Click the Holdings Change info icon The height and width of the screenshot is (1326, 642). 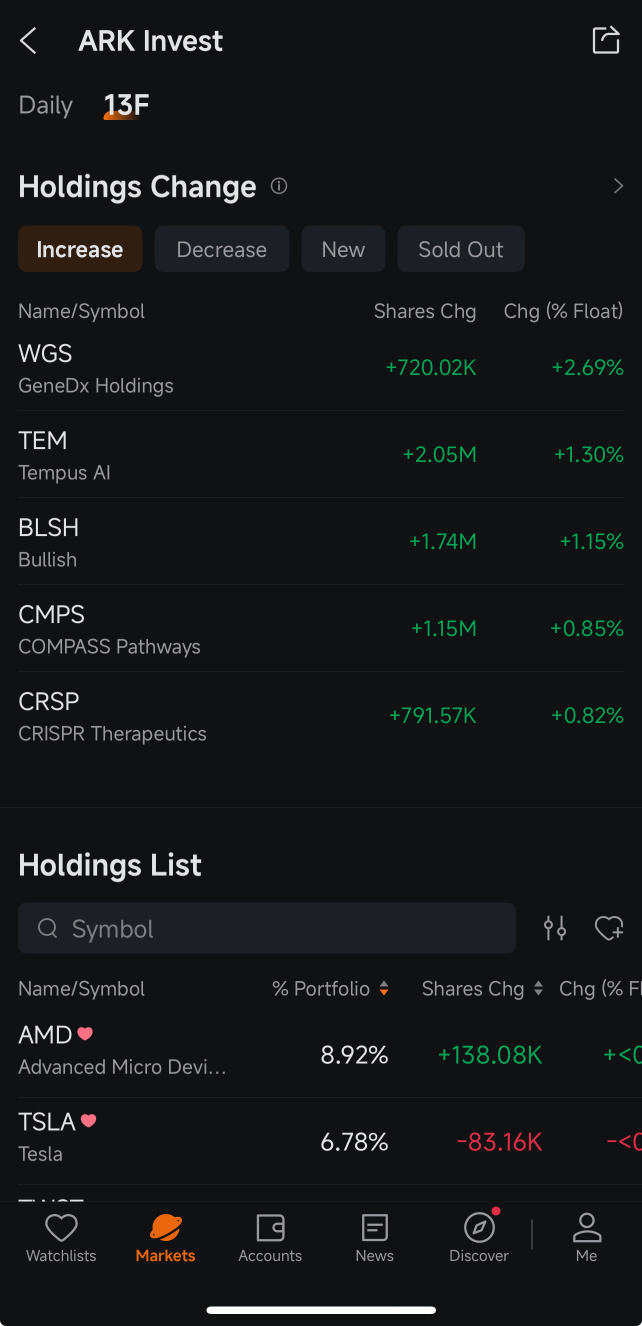[x=279, y=186]
